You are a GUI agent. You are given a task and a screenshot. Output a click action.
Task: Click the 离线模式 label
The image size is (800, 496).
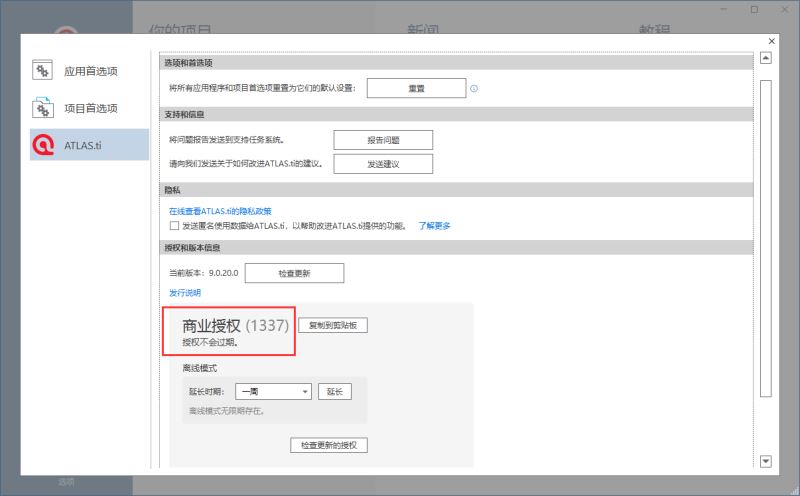pos(199,368)
